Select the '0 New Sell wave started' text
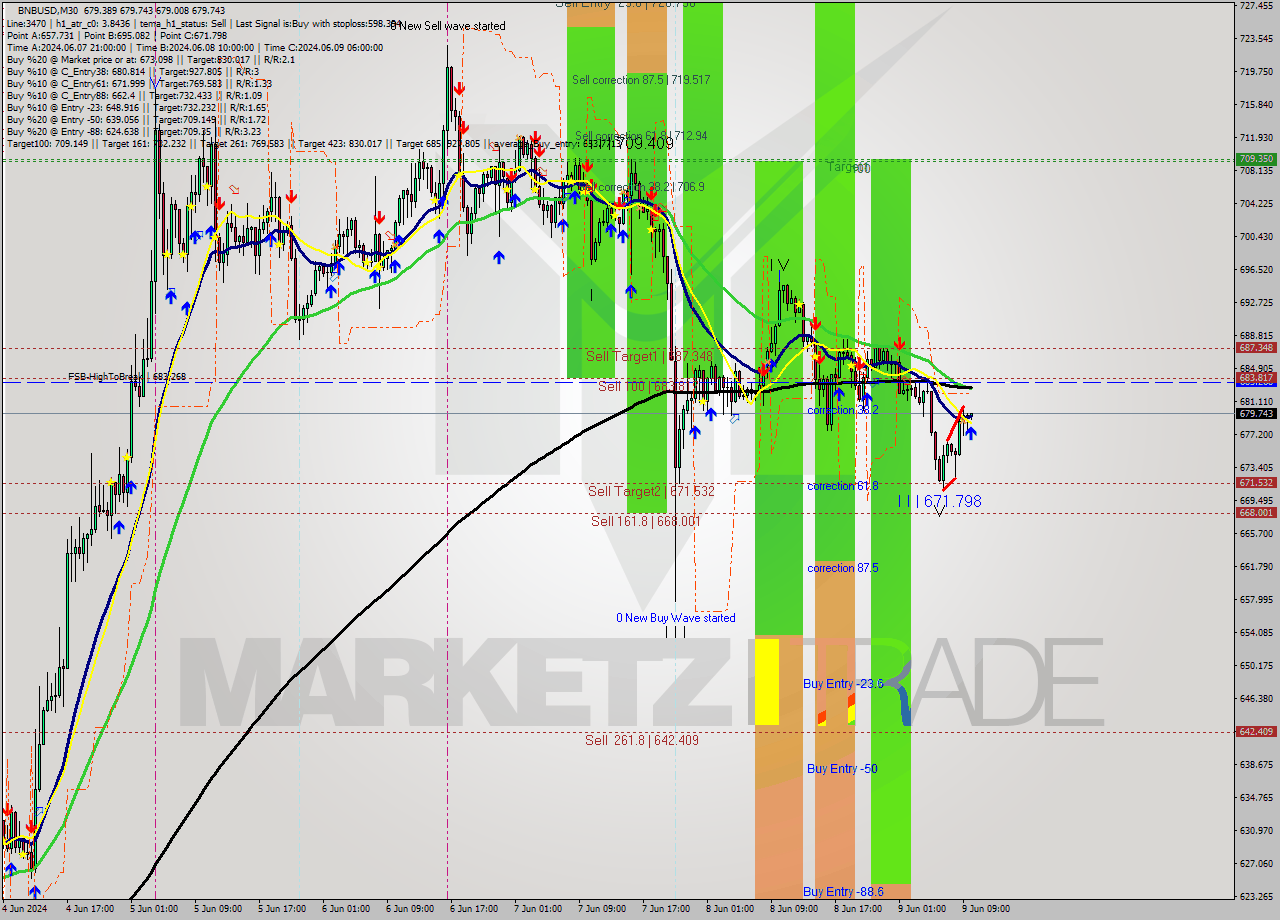 448,26
